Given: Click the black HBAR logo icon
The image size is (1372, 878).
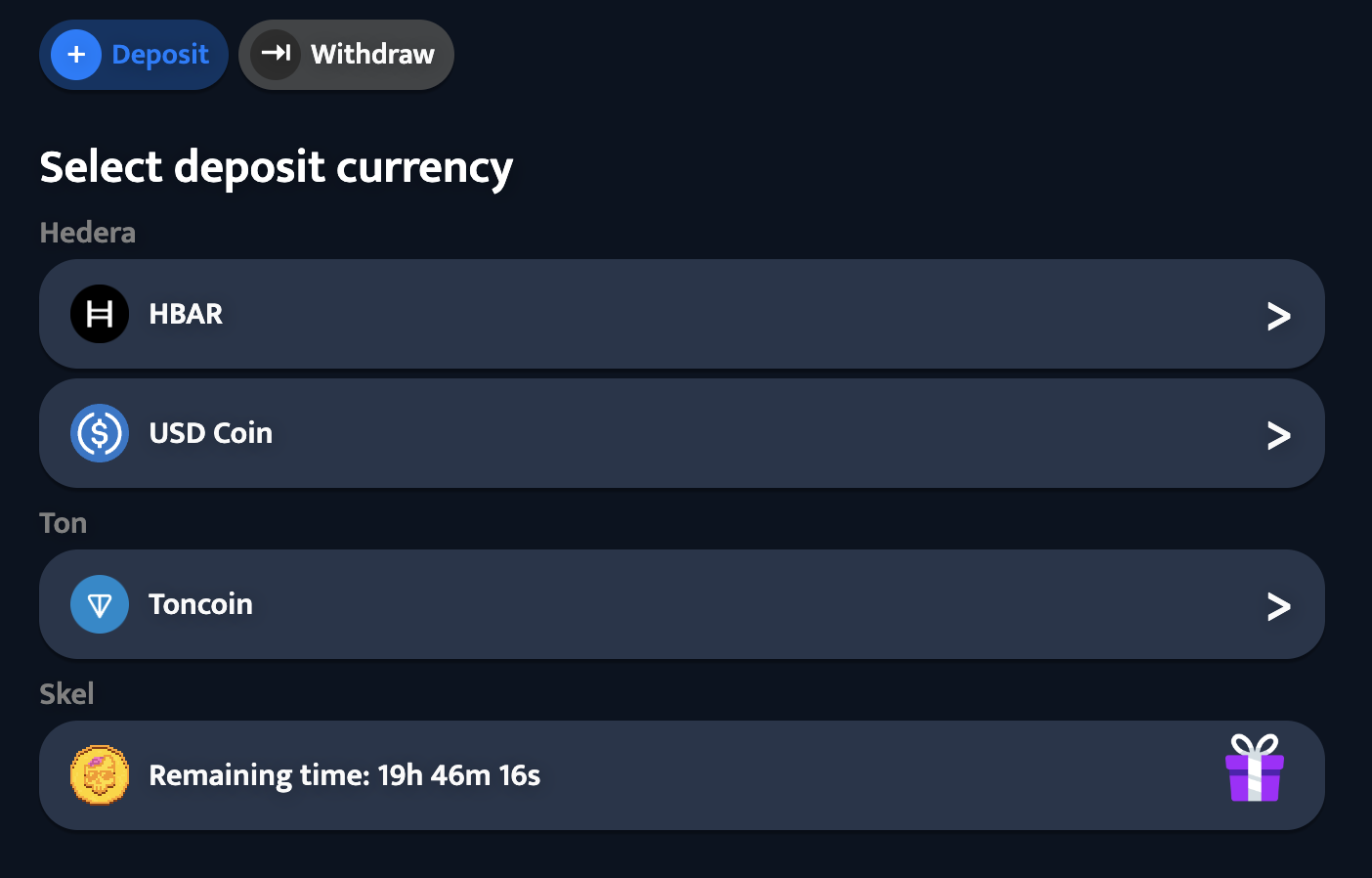Looking at the screenshot, I should coord(100,314).
